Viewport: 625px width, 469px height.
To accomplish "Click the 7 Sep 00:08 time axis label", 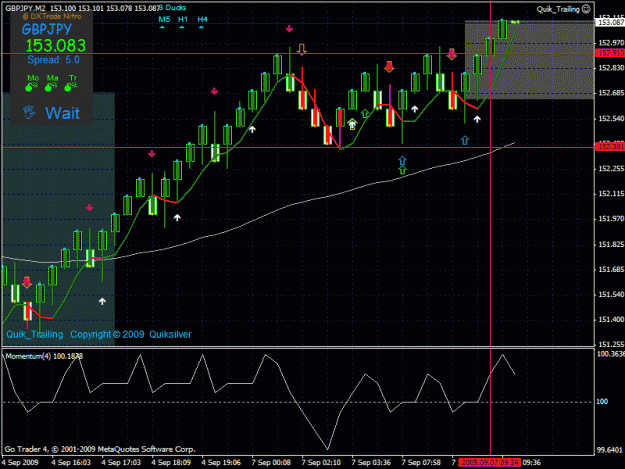I will click(x=271, y=463).
